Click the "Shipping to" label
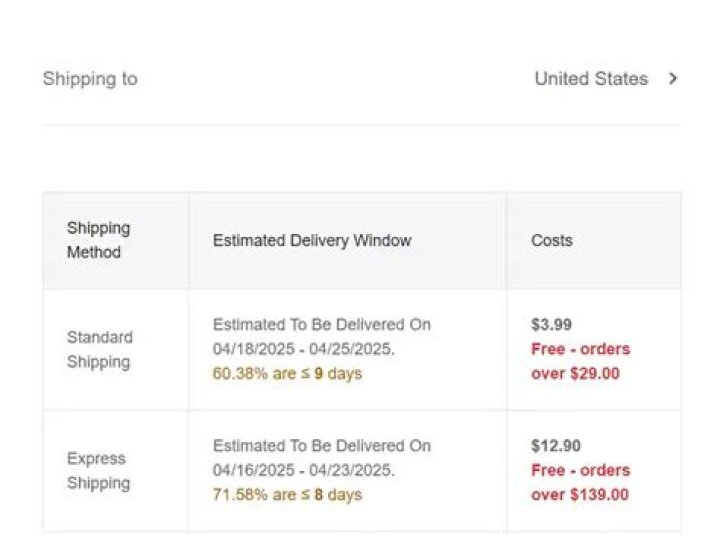Viewport: 720px width, 550px height. [x=90, y=79]
